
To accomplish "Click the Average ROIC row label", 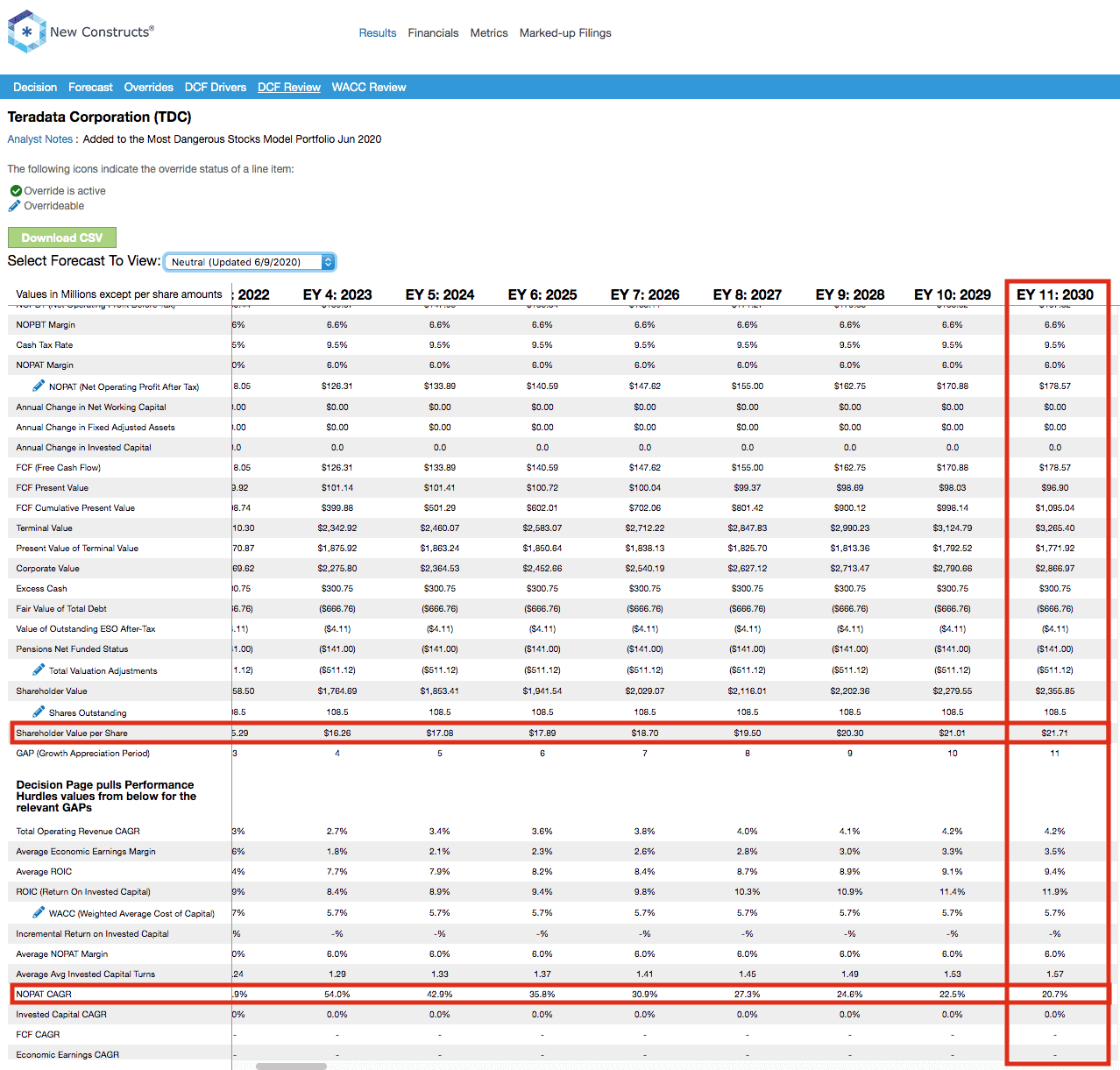I will tap(44, 871).
